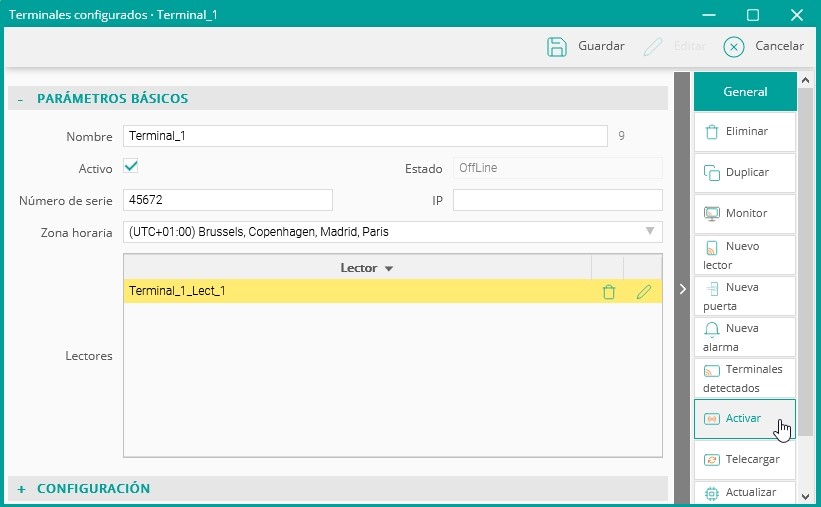
Task: Create a Nueva puerta
Action: coord(745,296)
